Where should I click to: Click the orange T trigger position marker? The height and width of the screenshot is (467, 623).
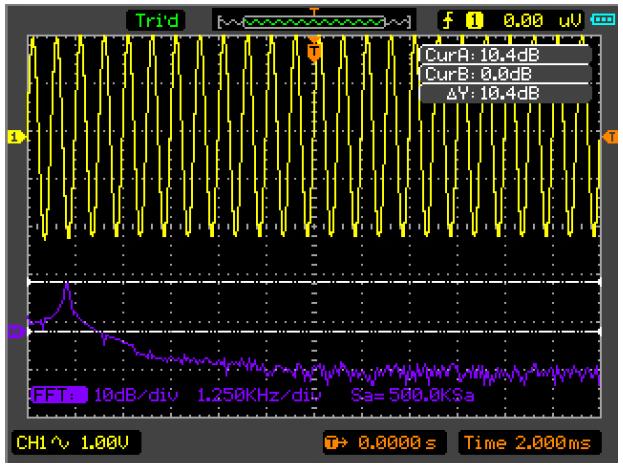(314, 51)
